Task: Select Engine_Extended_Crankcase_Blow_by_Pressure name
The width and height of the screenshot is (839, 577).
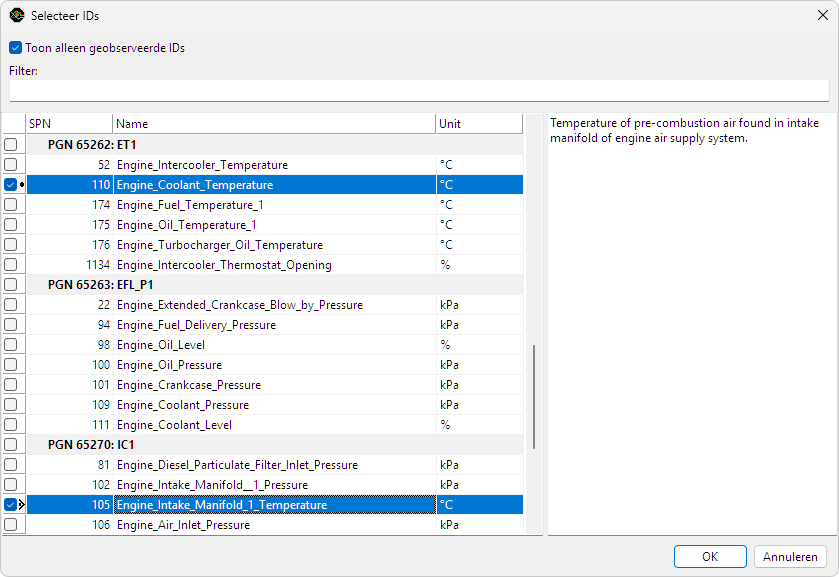Action: click(x=240, y=305)
